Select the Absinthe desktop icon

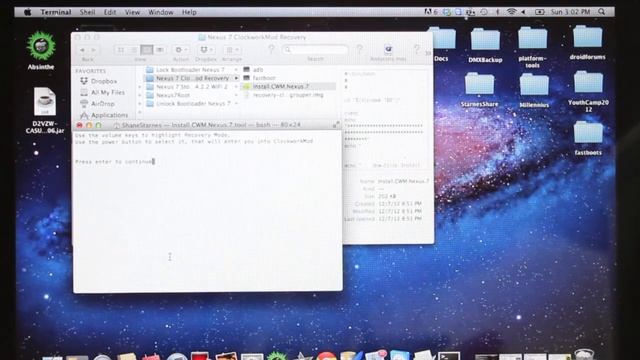(x=41, y=50)
